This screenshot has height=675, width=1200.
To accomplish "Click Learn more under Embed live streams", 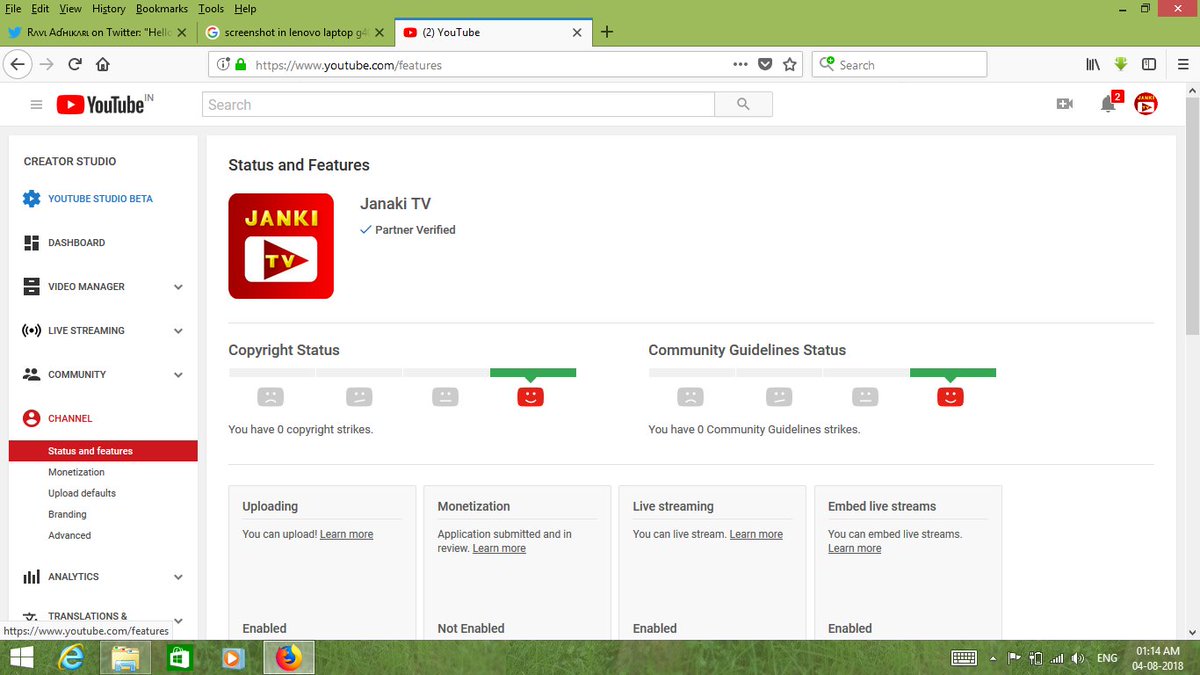I will (x=855, y=548).
